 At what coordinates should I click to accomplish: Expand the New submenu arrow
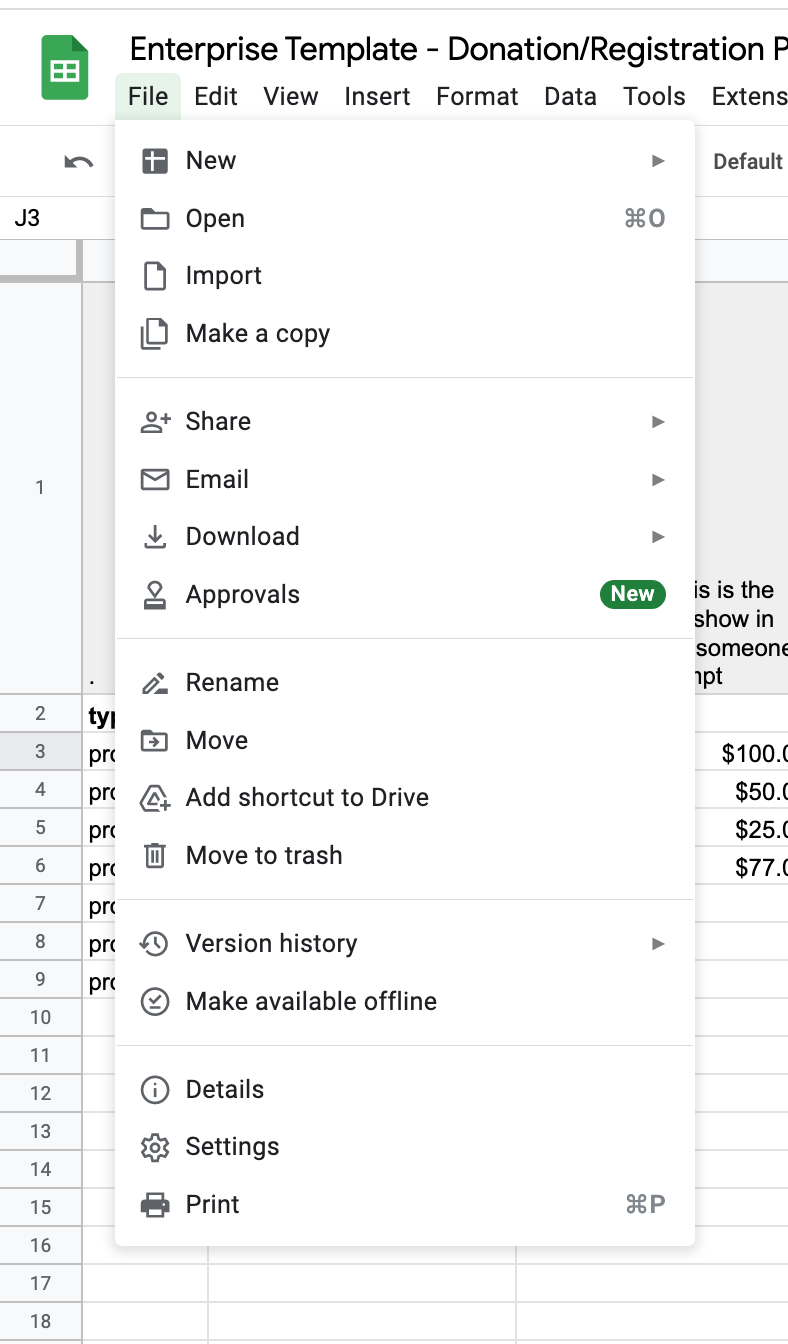[x=658, y=161]
